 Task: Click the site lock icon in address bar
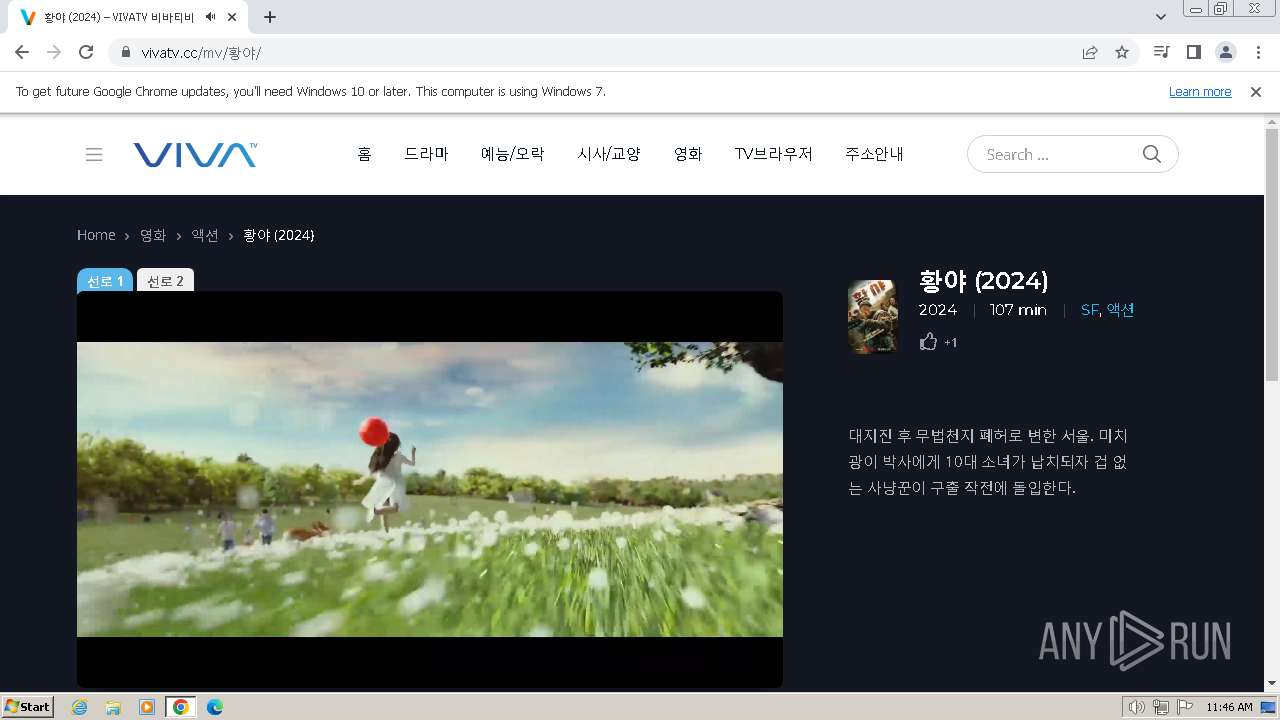[x=126, y=52]
